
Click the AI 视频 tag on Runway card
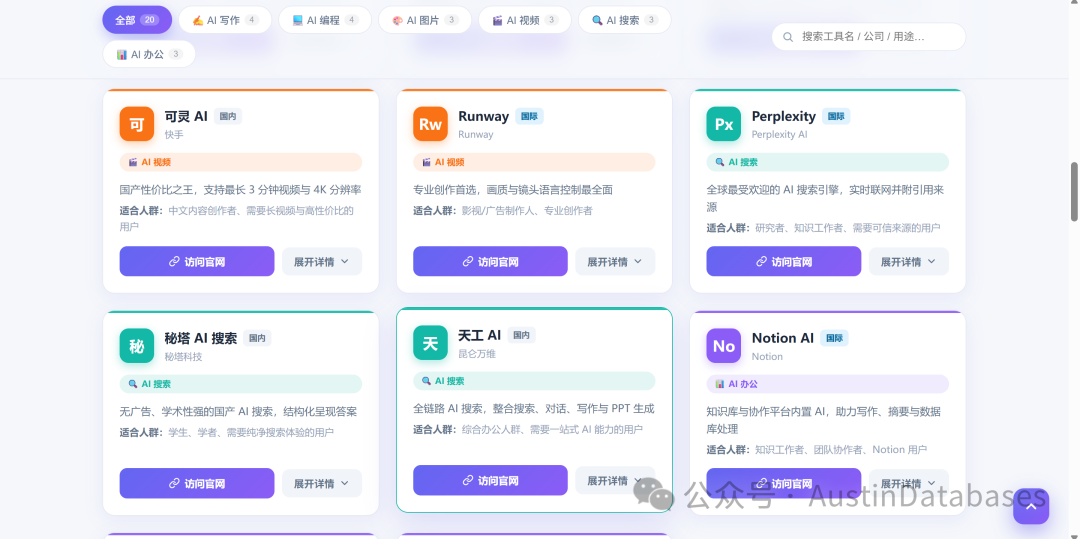[534, 162]
